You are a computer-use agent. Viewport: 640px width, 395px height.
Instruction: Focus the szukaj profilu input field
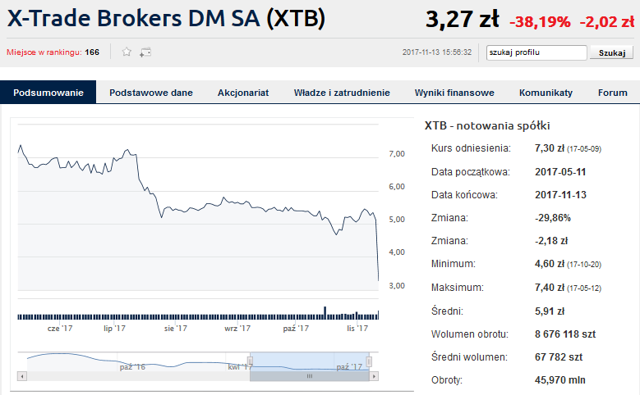pyautogui.click(x=536, y=53)
